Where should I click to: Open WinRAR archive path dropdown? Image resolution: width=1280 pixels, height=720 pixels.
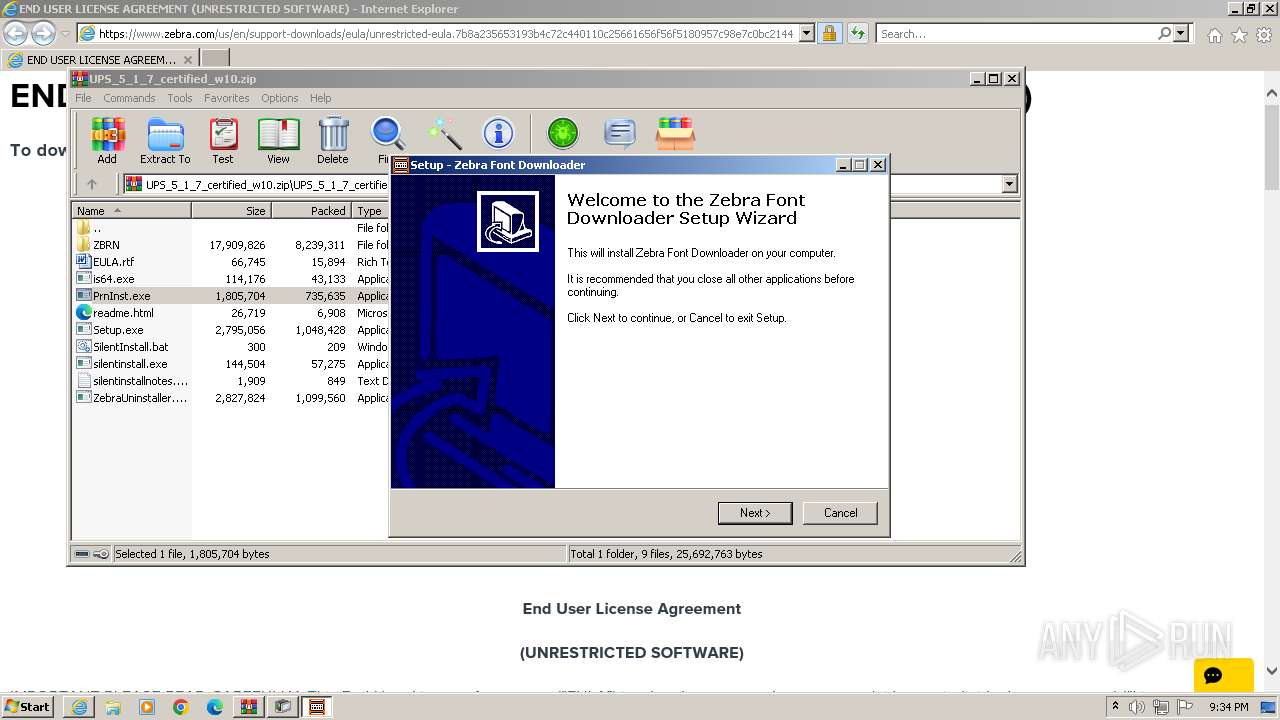pos(1009,184)
